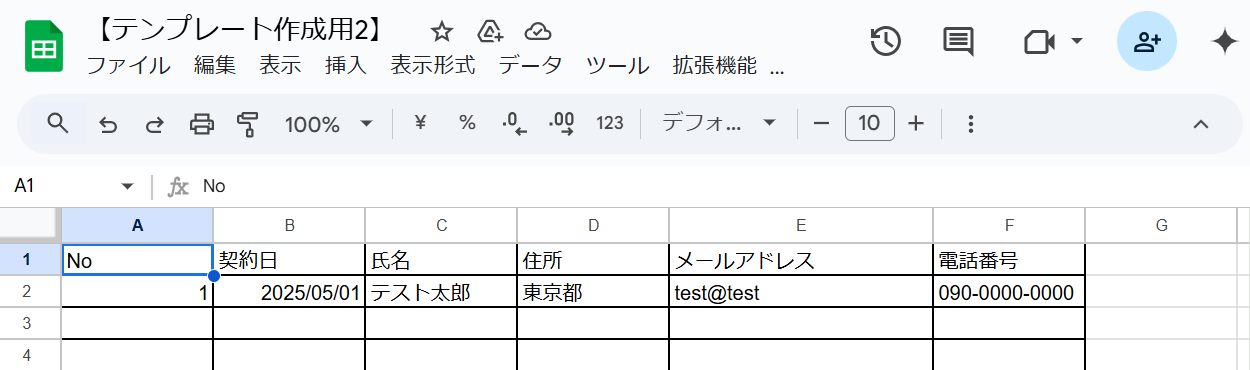The width and height of the screenshot is (1250, 370).
Task: Increase font size with plus button
Action: click(x=916, y=124)
